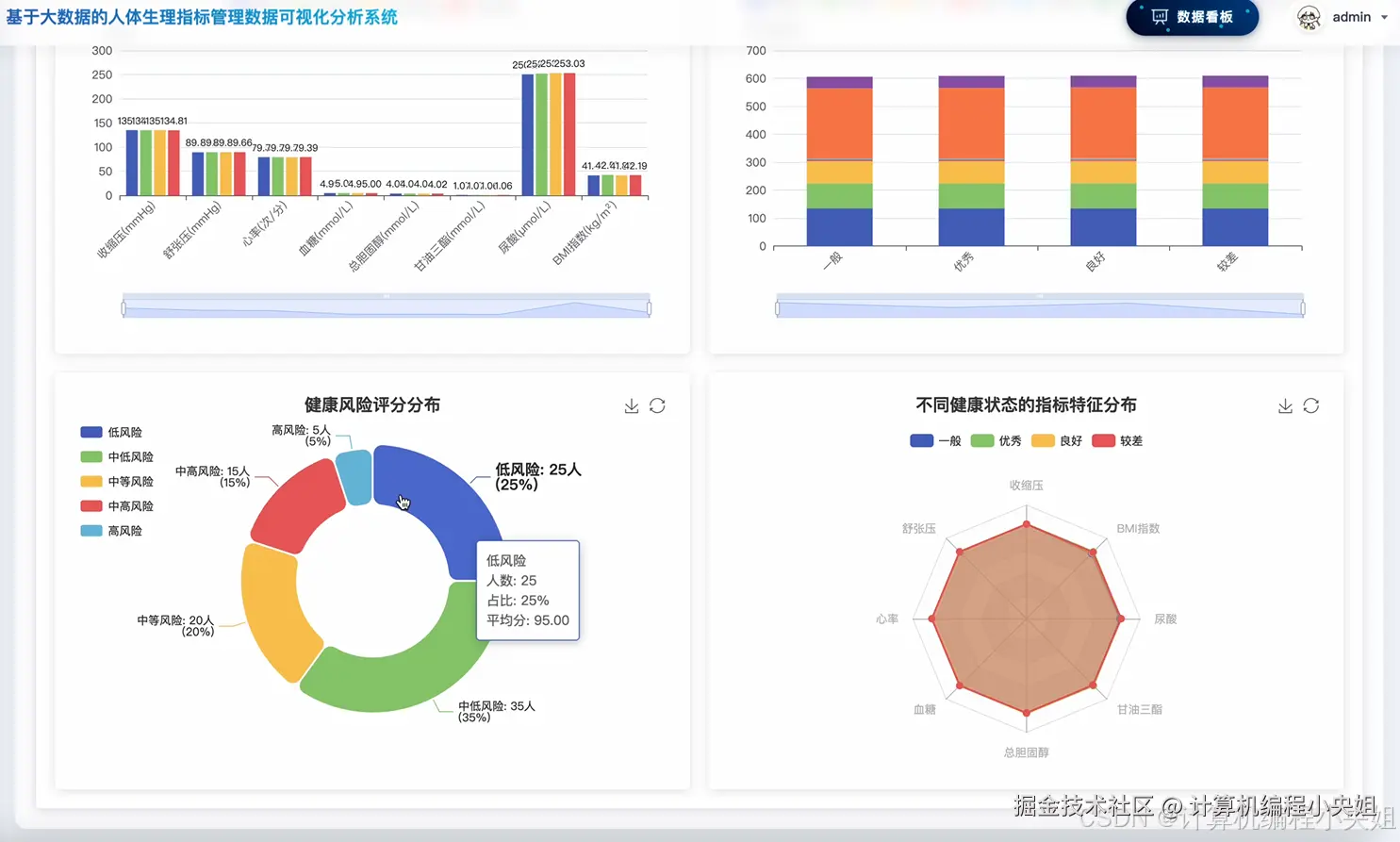This screenshot has width=1400, height=842.
Task: Download the 健康风险评分分布 chart image
Action: (x=632, y=405)
